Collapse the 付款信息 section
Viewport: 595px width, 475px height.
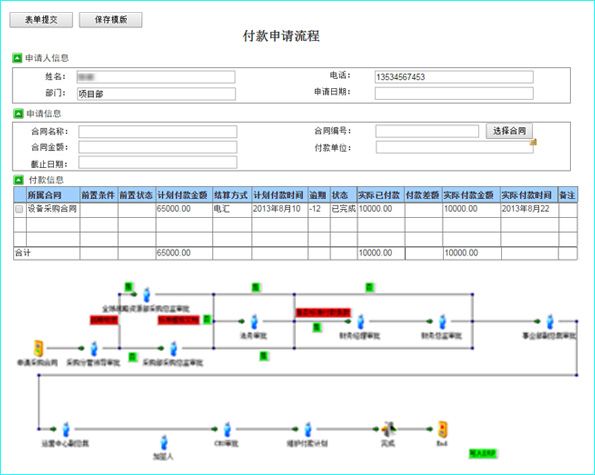pos(18,179)
